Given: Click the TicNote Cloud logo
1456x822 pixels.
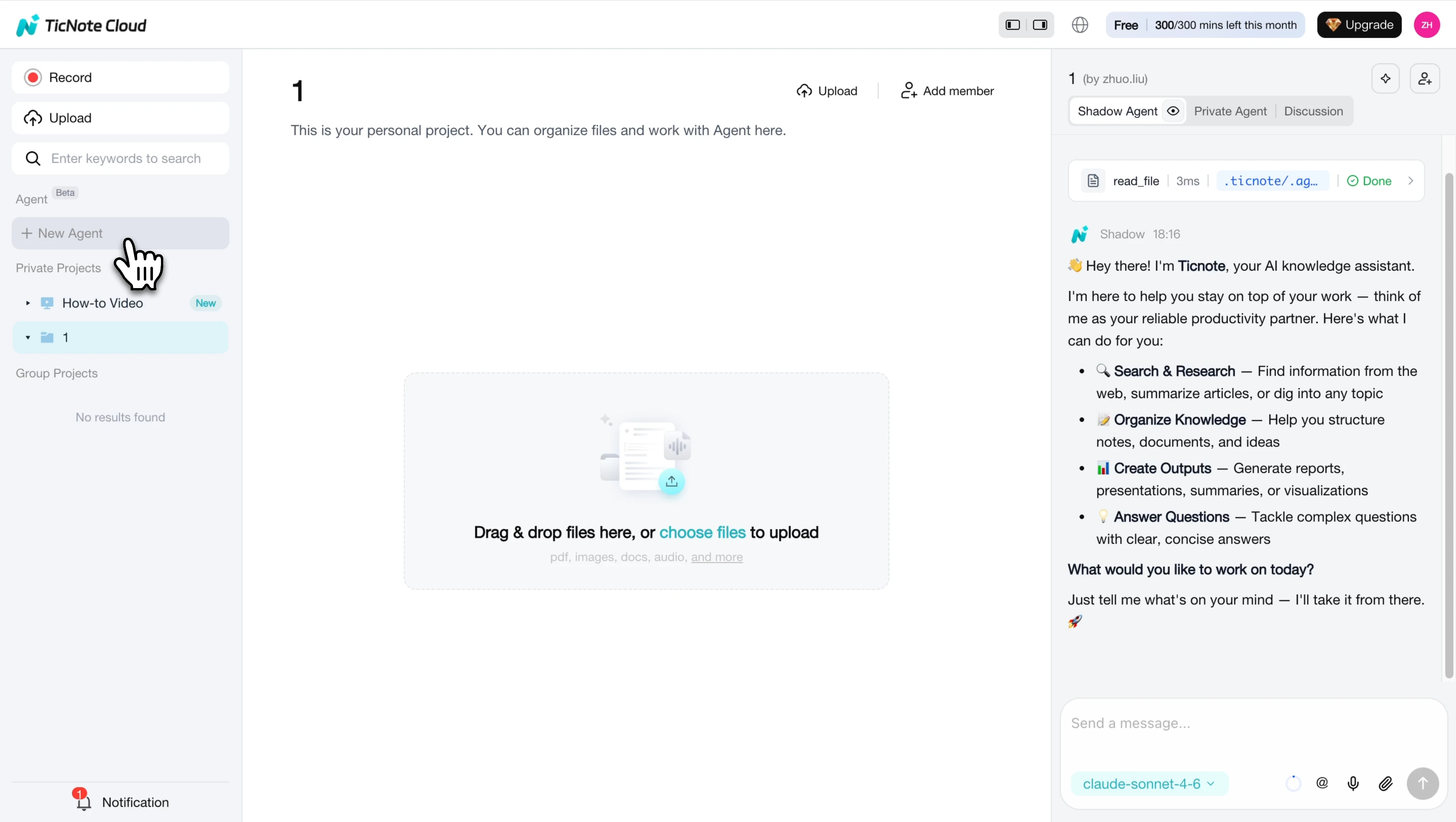Looking at the screenshot, I should click(x=81, y=25).
